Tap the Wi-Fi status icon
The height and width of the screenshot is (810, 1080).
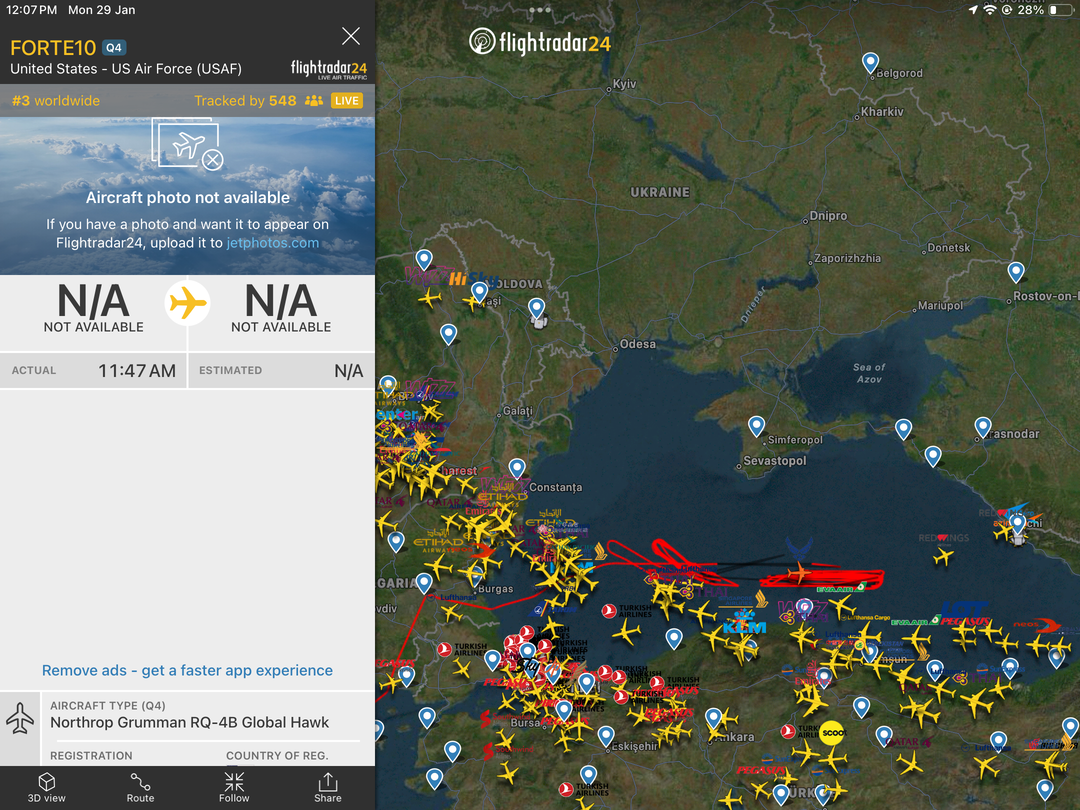pyautogui.click(x=990, y=10)
